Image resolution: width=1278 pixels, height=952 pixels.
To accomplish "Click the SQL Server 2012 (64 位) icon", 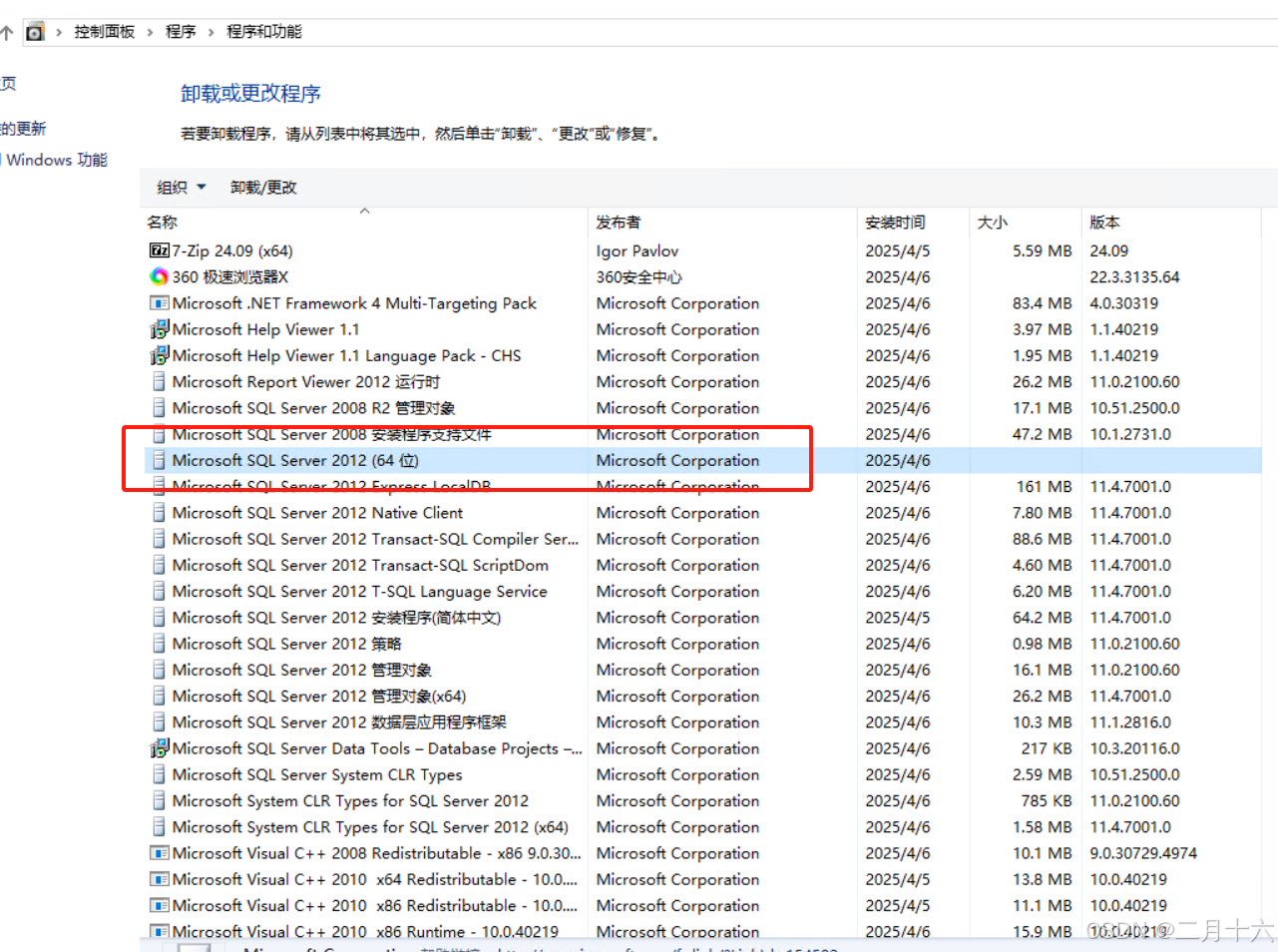I will coord(159,460).
